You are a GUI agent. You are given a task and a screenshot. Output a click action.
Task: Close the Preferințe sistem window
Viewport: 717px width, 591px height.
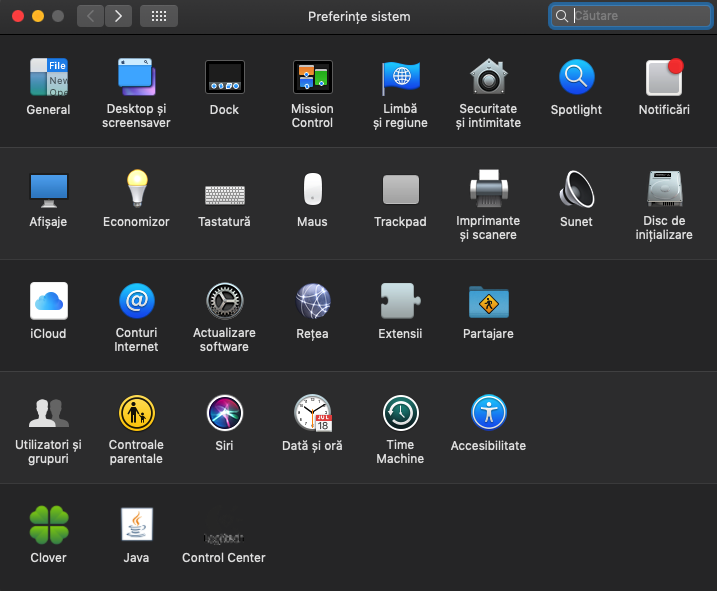[x=18, y=16]
